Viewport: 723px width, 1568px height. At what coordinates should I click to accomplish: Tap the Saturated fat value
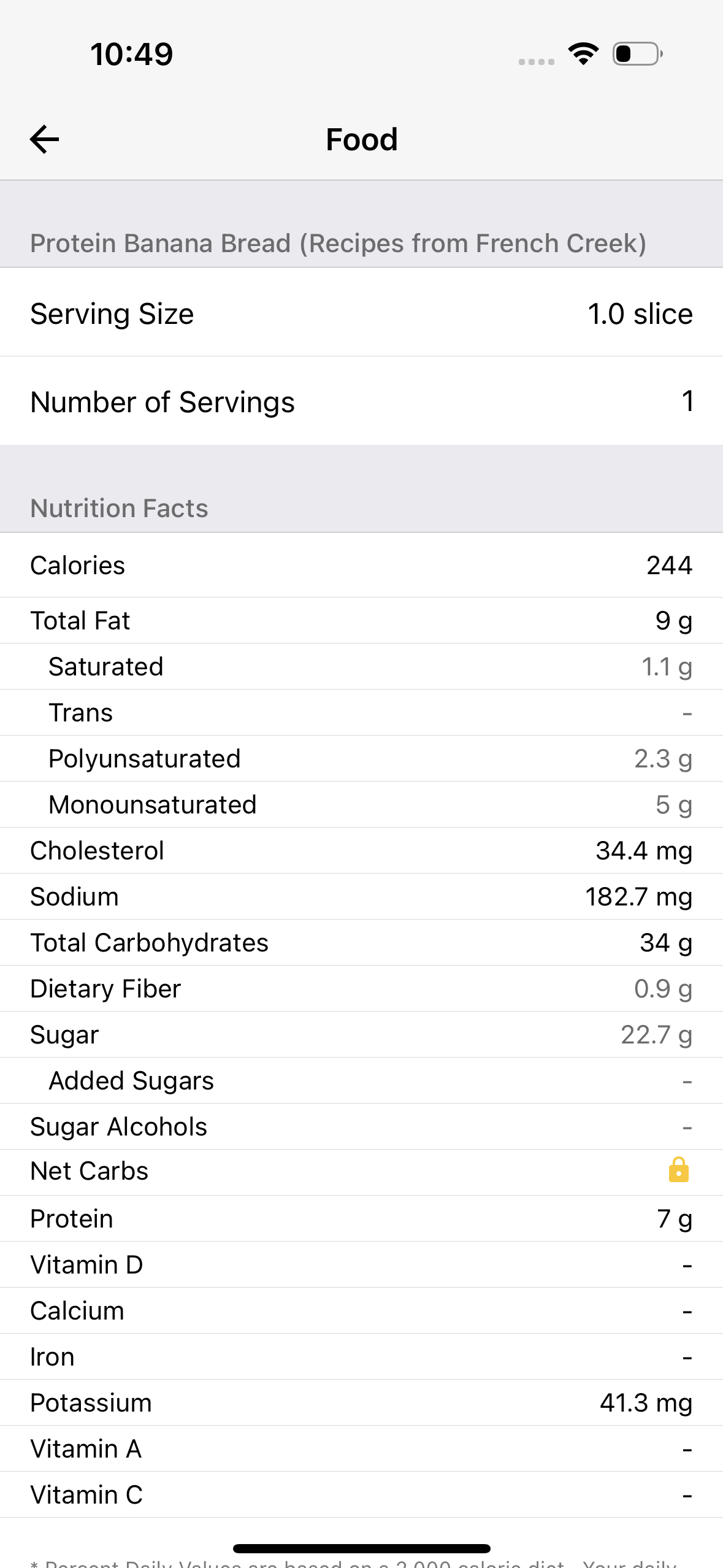[667, 667]
